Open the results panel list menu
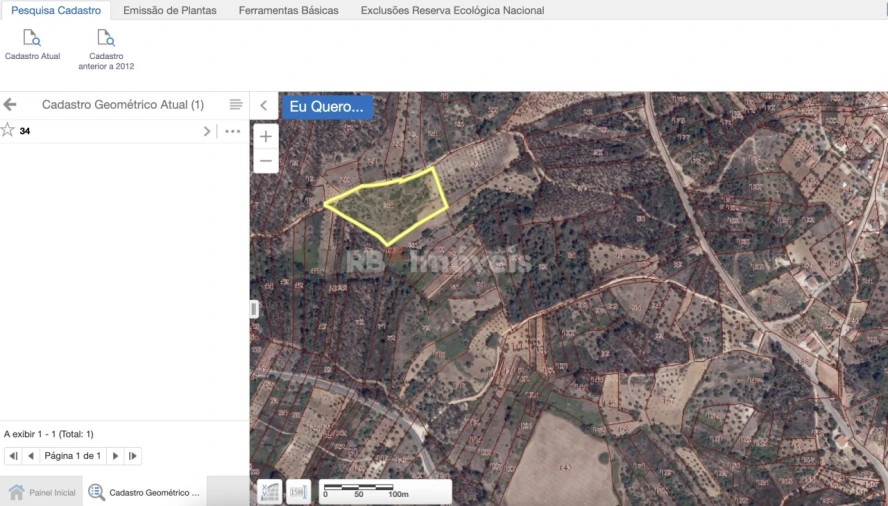The width and height of the screenshot is (888, 506). pos(236,105)
